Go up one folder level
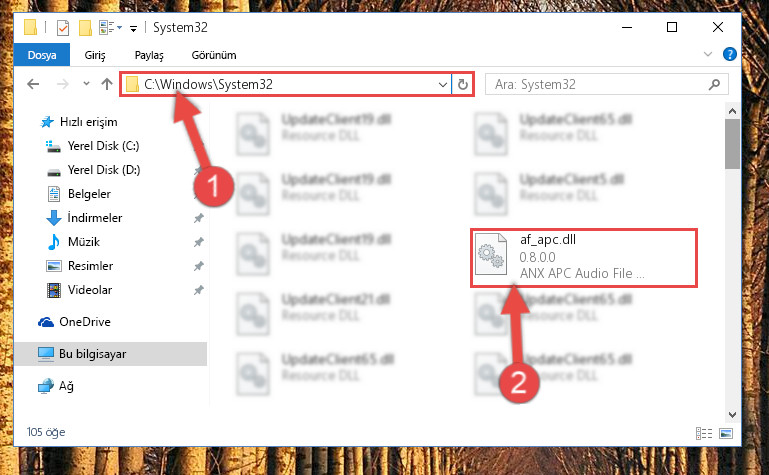This screenshot has width=769, height=475. click(x=107, y=84)
